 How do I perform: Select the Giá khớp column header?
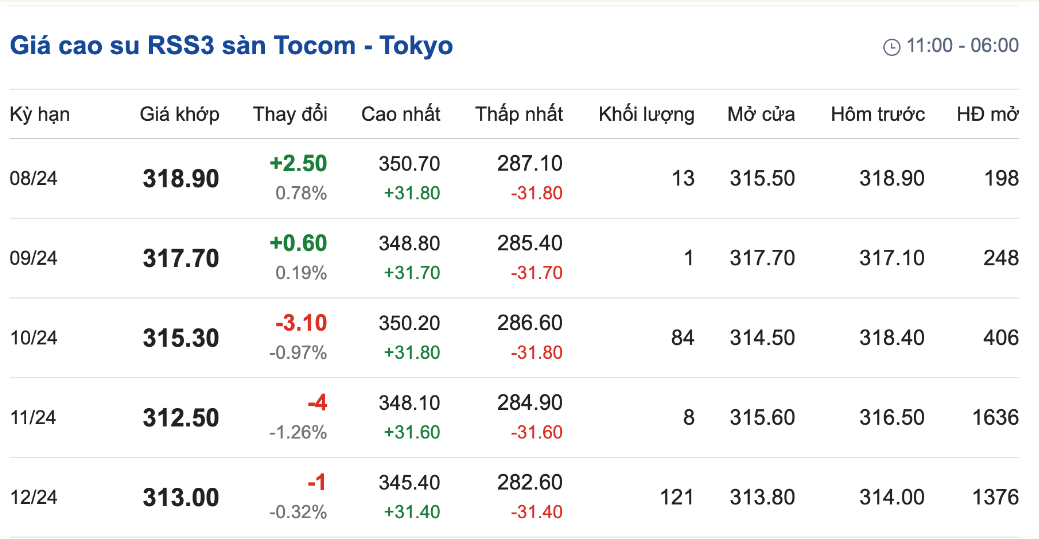tap(180, 114)
